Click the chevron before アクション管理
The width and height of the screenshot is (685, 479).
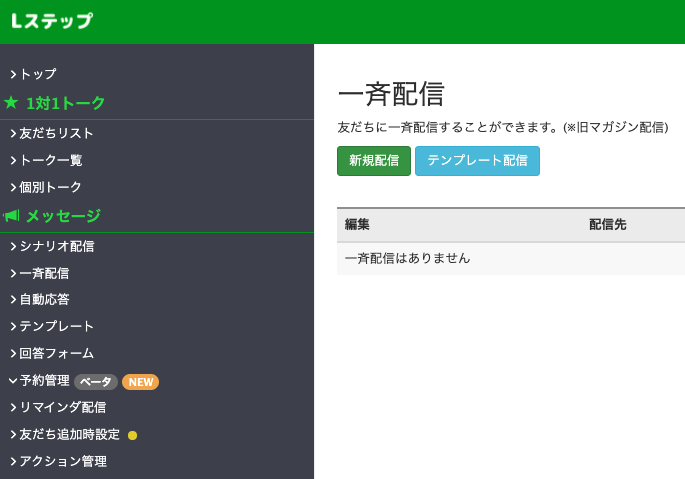click(14, 462)
